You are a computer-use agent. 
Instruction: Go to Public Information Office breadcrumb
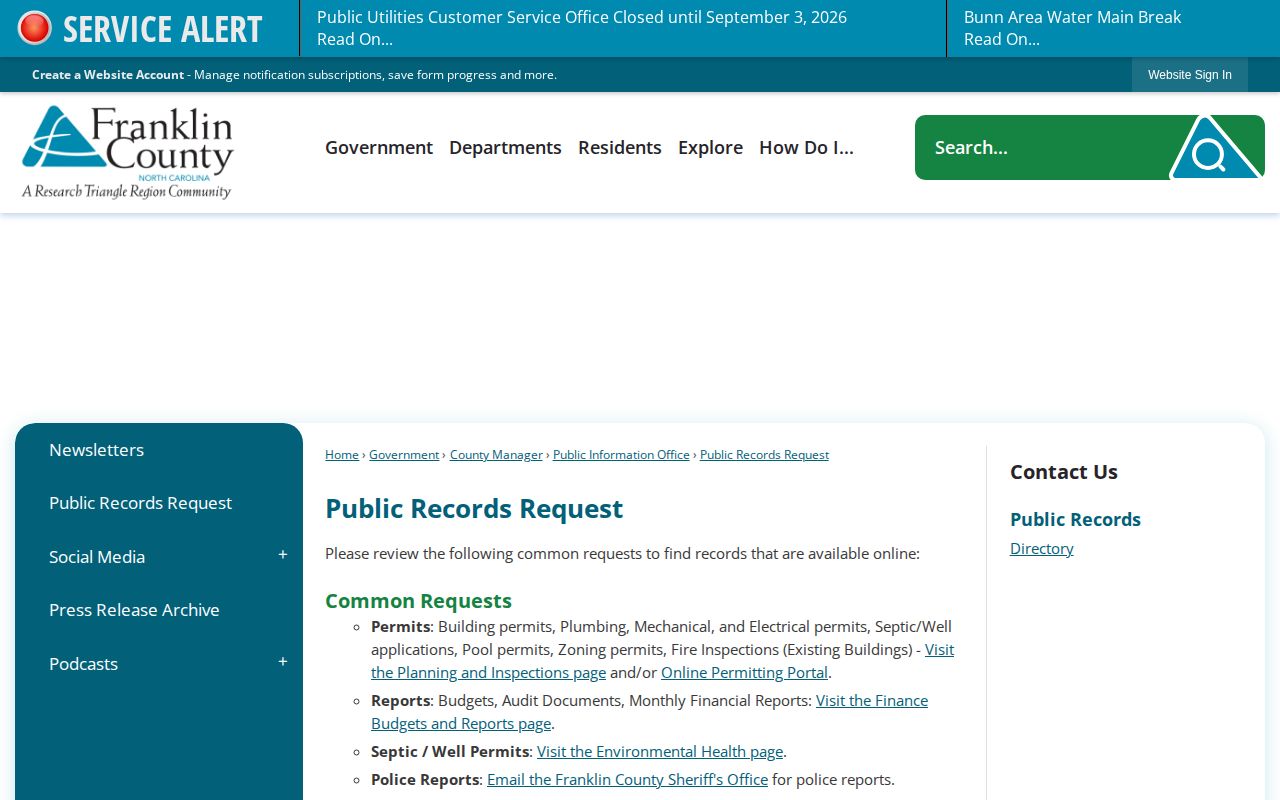(621, 455)
